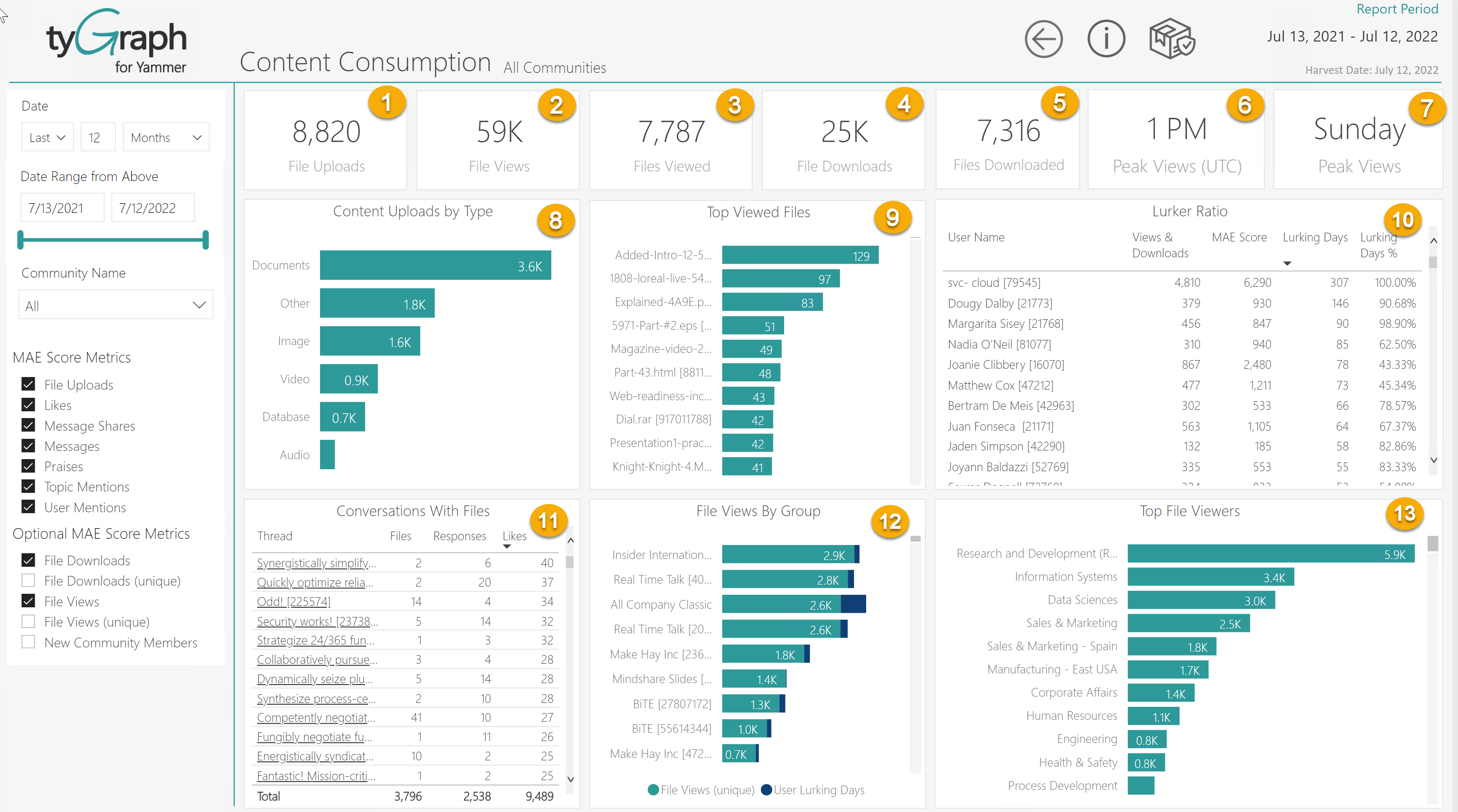The image size is (1458, 812).
Task: Click the sort arrow on Views & Downloads column
Action: pos(1288,264)
